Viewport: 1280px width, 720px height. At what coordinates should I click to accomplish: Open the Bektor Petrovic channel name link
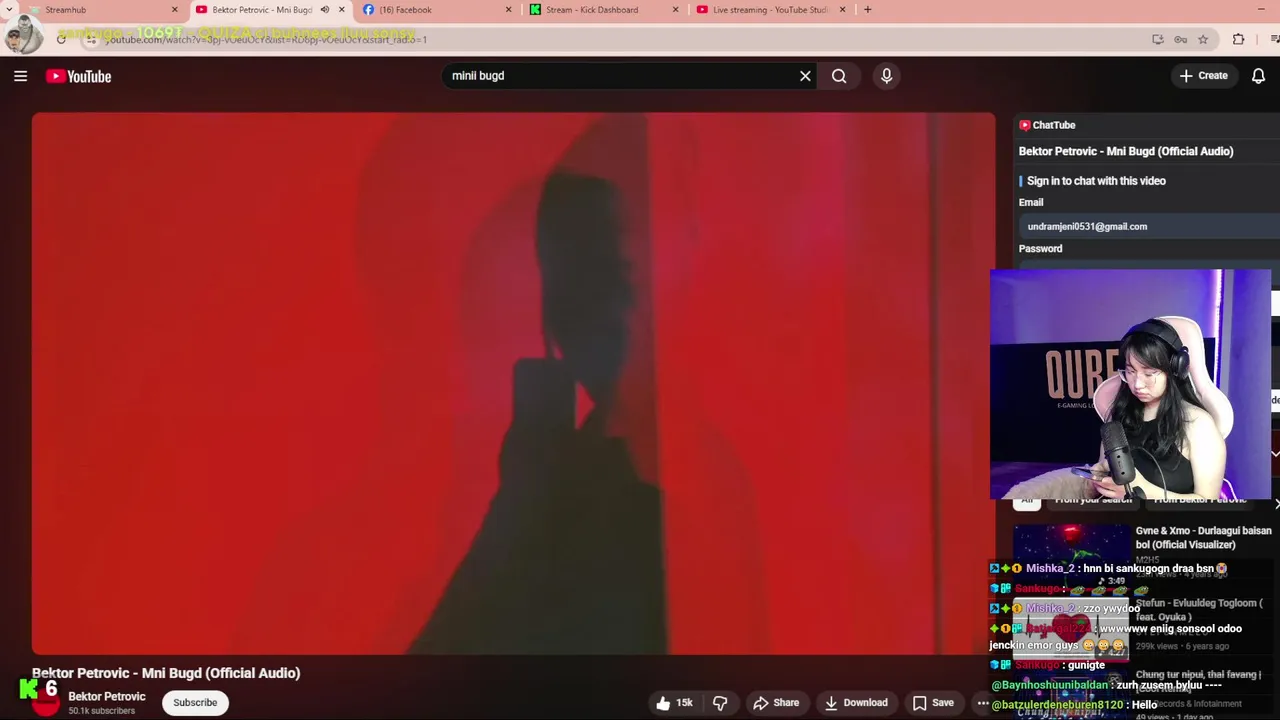tap(107, 697)
